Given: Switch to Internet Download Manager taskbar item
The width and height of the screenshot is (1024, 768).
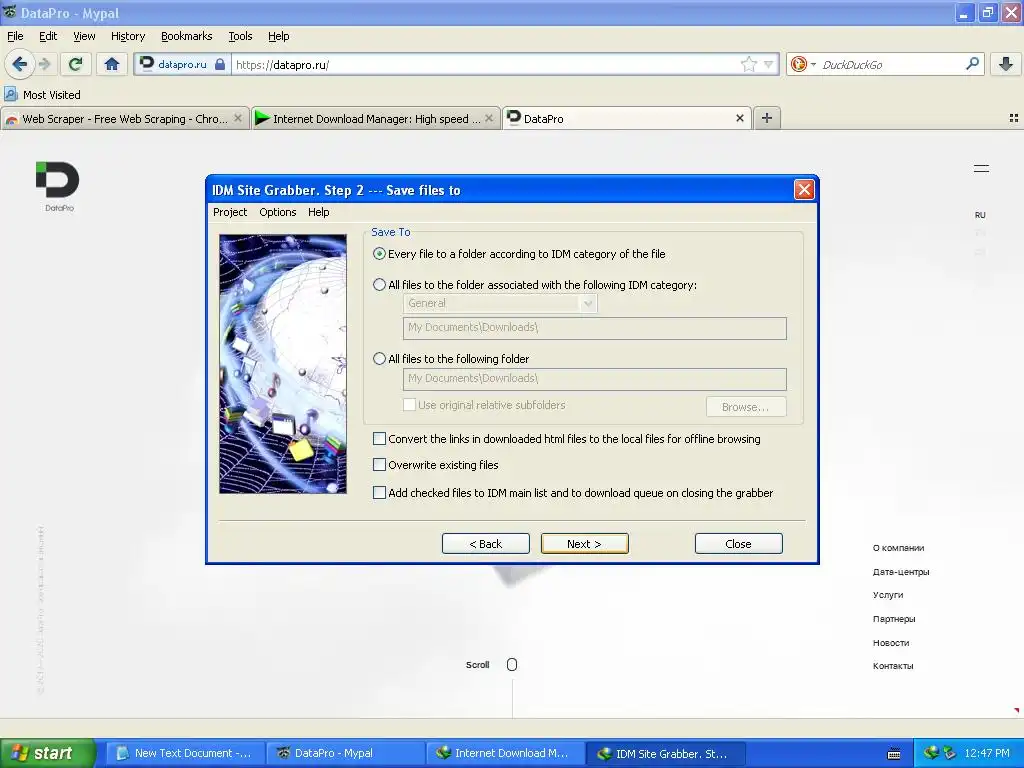Looking at the screenshot, I should (x=505, y=753).
